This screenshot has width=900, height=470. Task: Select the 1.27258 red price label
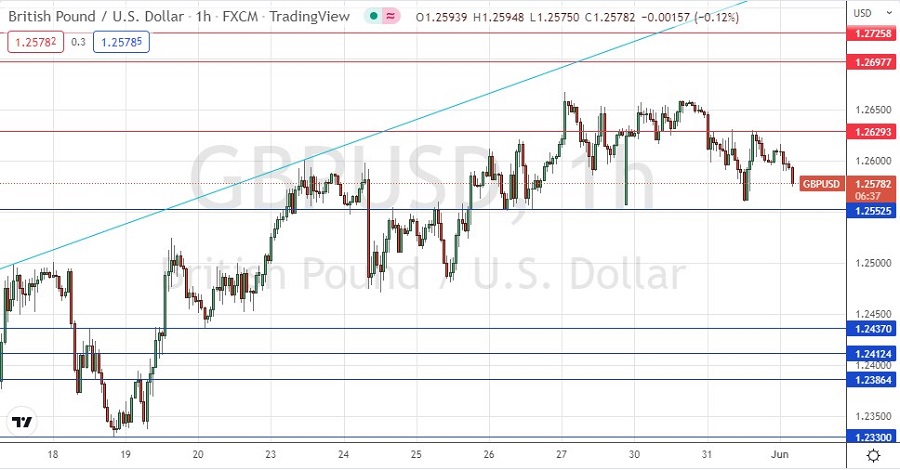coord(875,33)
